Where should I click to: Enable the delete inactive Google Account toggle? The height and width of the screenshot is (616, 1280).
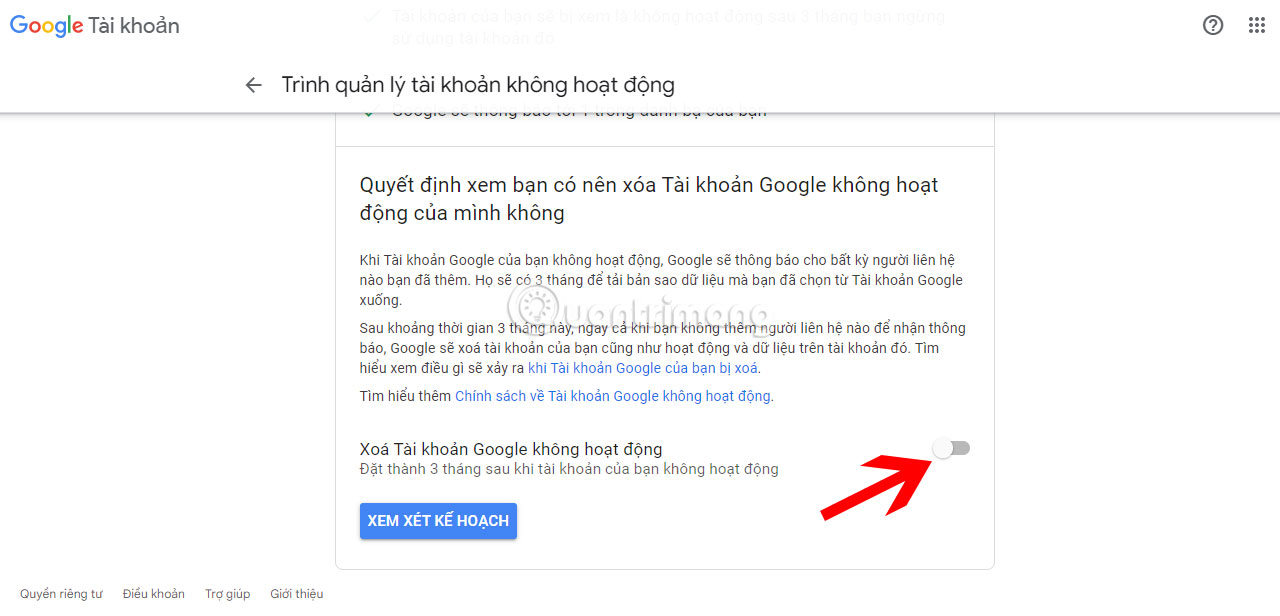pos(951,449)
